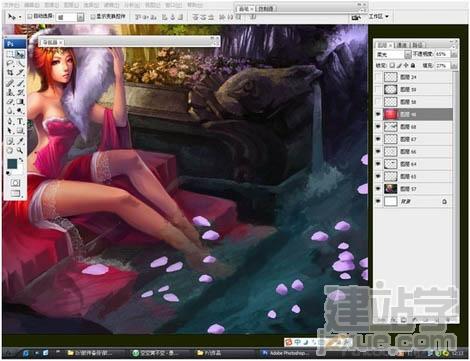
Task: Select the Move tool in the toolbox
Action: click(20, 54)
